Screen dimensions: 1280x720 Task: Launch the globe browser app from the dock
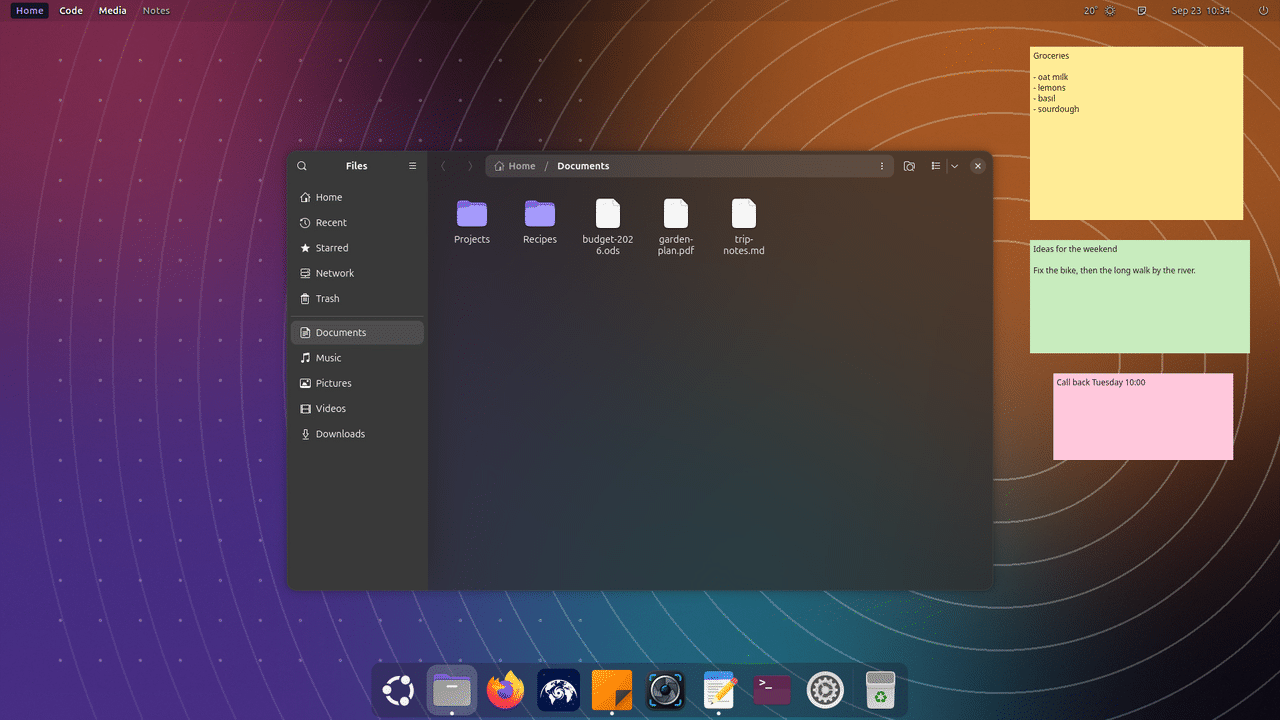pos(559,690)
